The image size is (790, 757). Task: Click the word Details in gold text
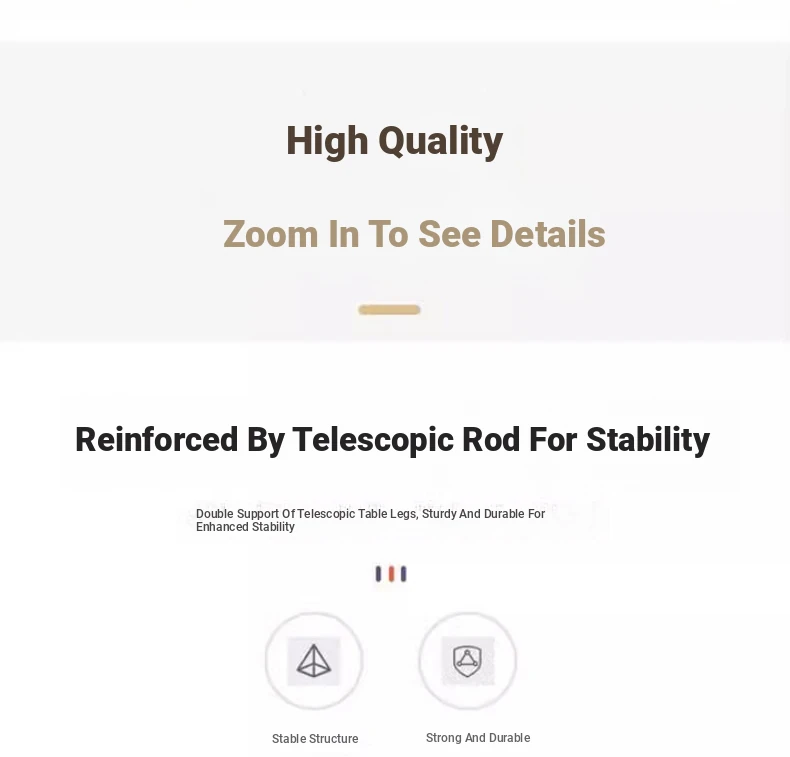coord(548,234)
